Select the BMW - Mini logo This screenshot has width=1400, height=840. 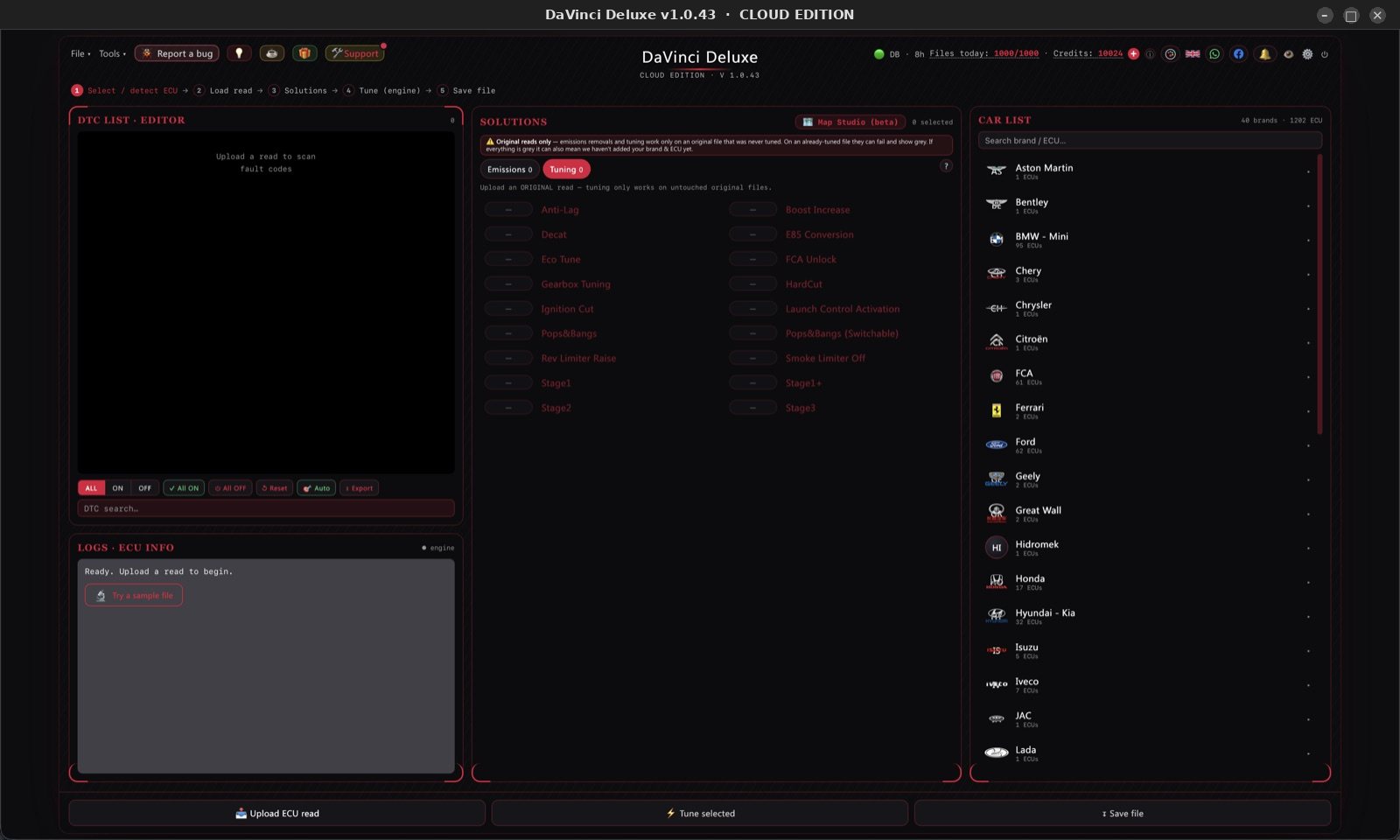tap(997, 239)
